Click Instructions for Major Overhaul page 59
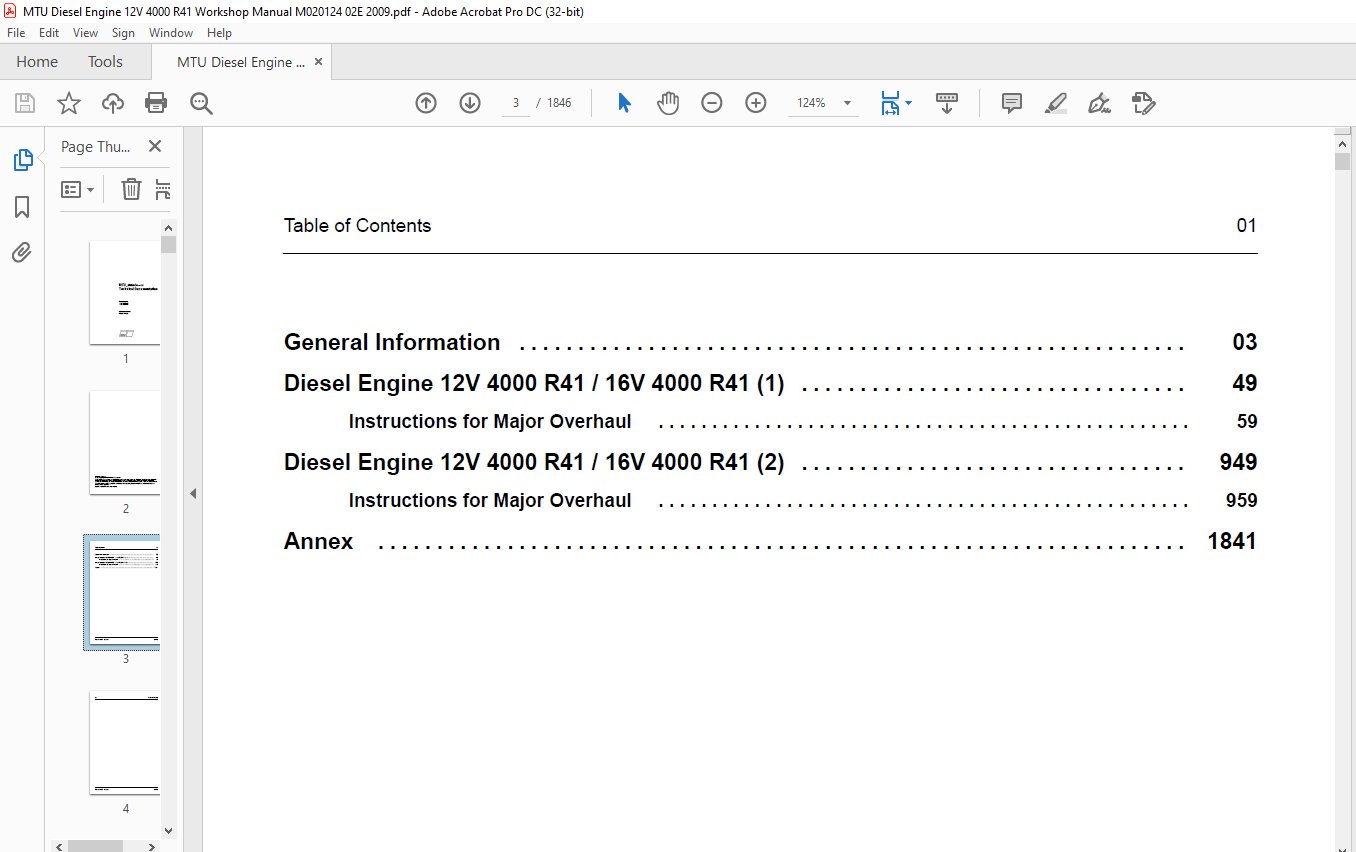1356x852 pixels. 802,422
